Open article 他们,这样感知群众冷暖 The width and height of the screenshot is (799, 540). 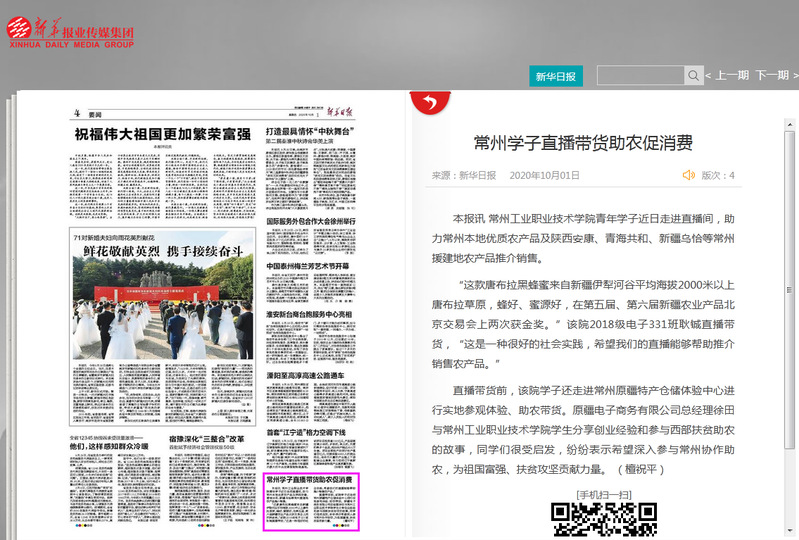110,446
